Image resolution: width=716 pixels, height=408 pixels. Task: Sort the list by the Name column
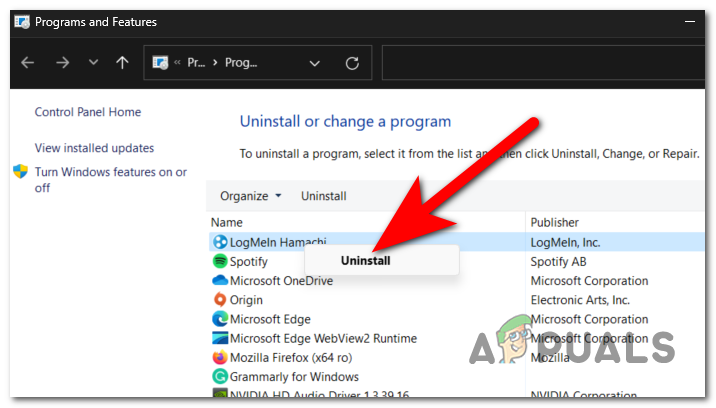pyautogui.click(x=226, y=223)
